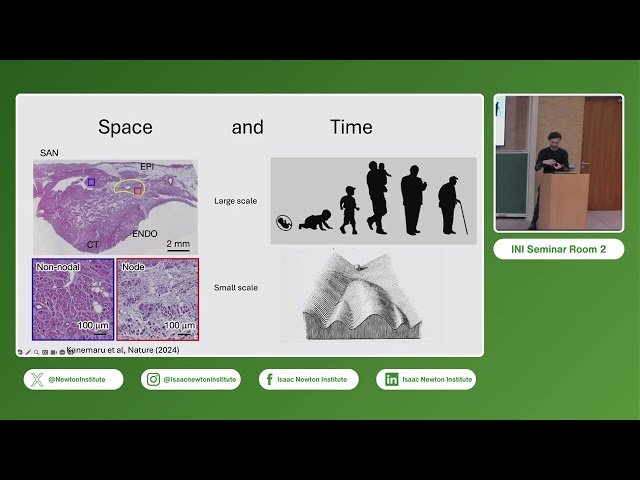The image size is (640, 480).
Task: Click the magnifier zoom icon on slide
Action: [36, 352]
